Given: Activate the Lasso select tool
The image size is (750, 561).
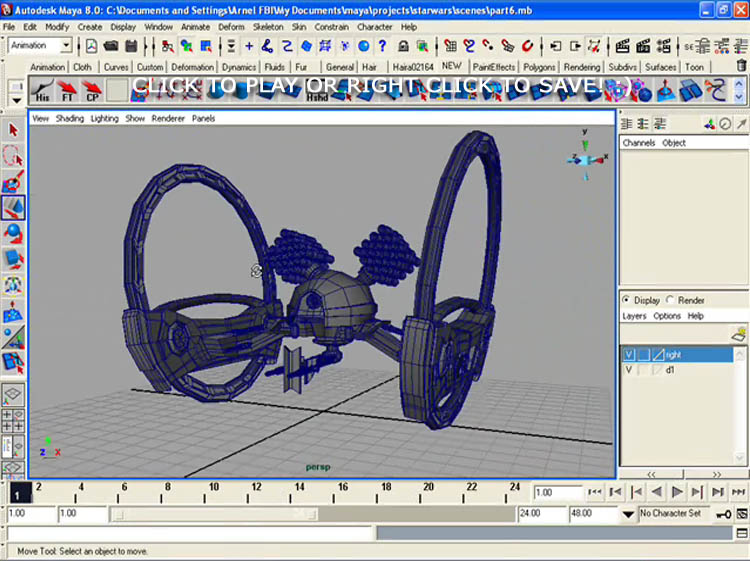Looking at the screenshot, I should pos(13,156).
